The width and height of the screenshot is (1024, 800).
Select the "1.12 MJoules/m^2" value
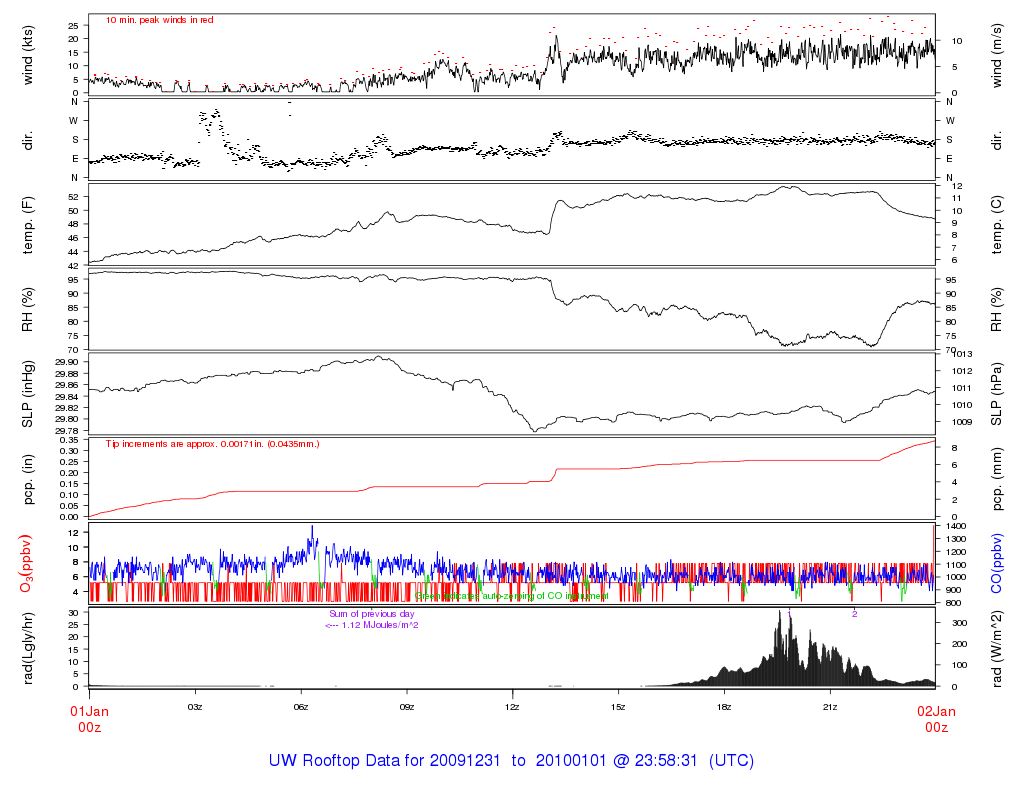[380, 625]
